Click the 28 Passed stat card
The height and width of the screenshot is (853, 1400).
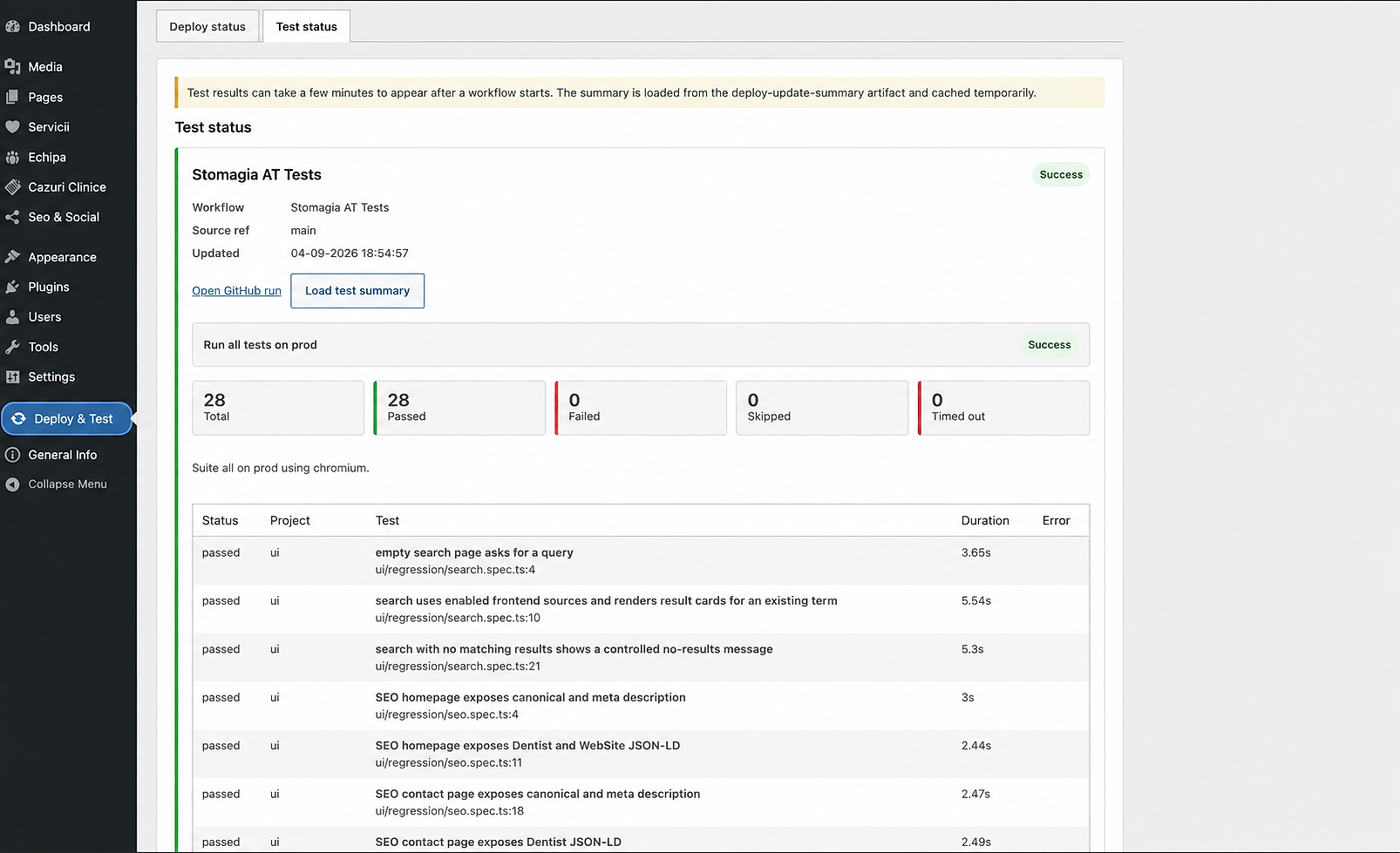pos(459,408)
